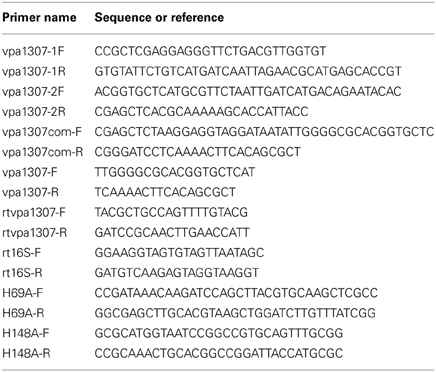Click the TTGGGGCGCACGGTGCTCAT sequence
Screen dimensions: 436x372
(175, 172)
